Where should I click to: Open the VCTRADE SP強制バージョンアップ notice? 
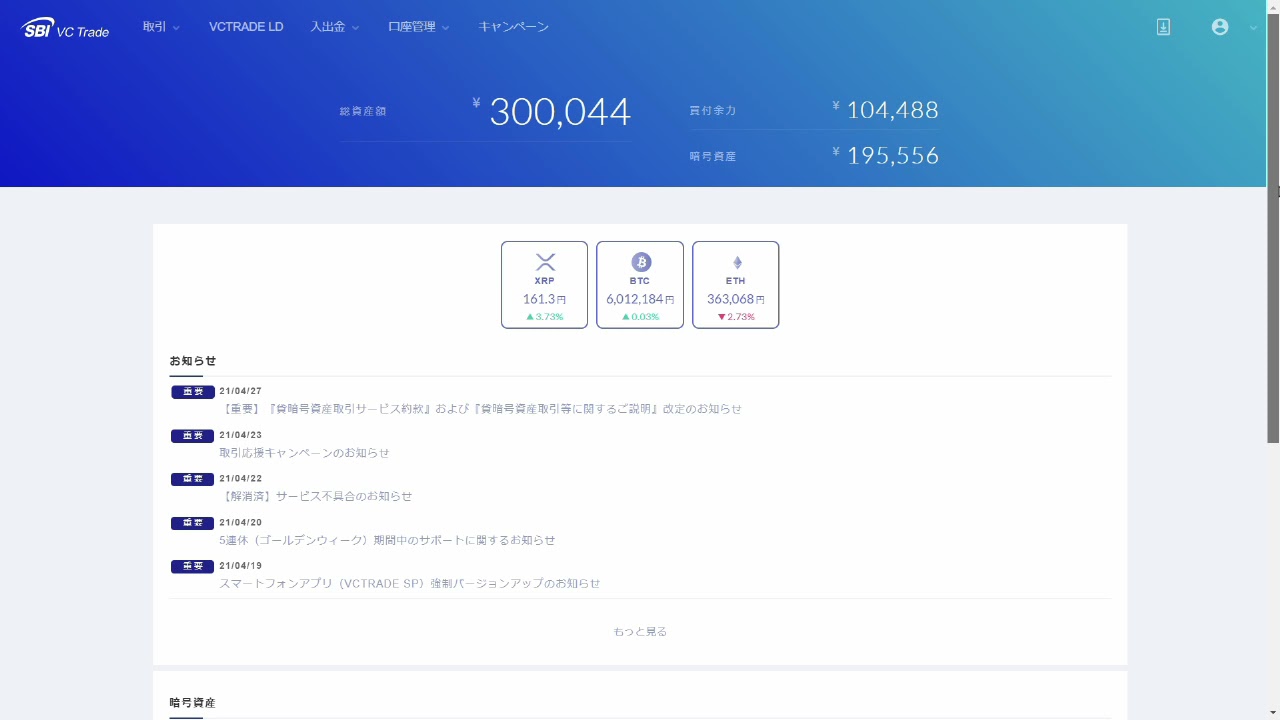point(410,583)
